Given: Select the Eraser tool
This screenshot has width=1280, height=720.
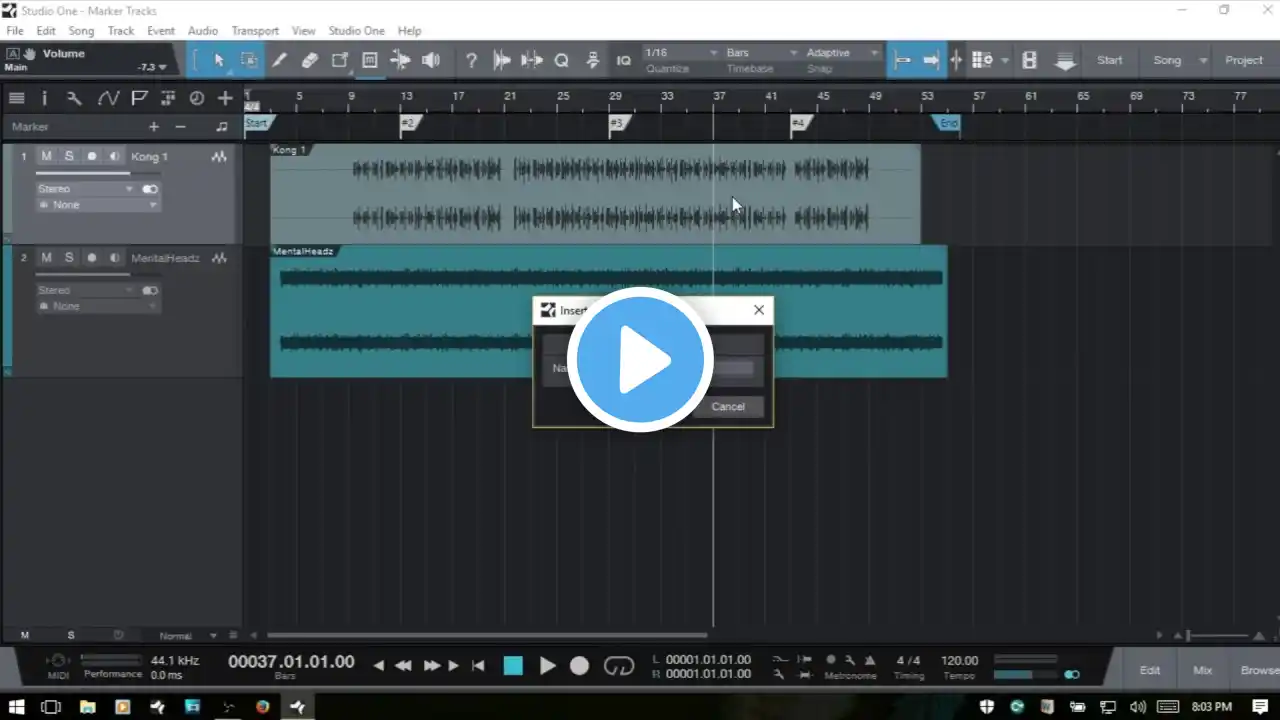Looking at the screenshot, I should (309, 60).
